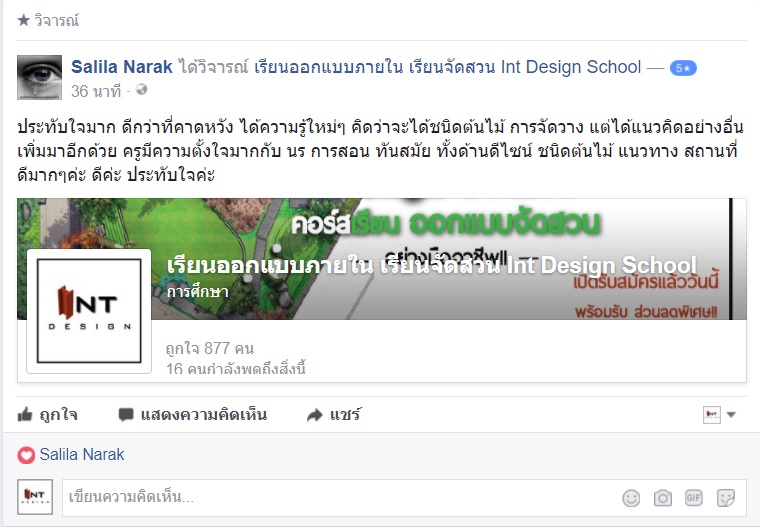Open Salila Narak profile name link
The height and width of the screenshot is (527, 760).
(x=122, y=66)
